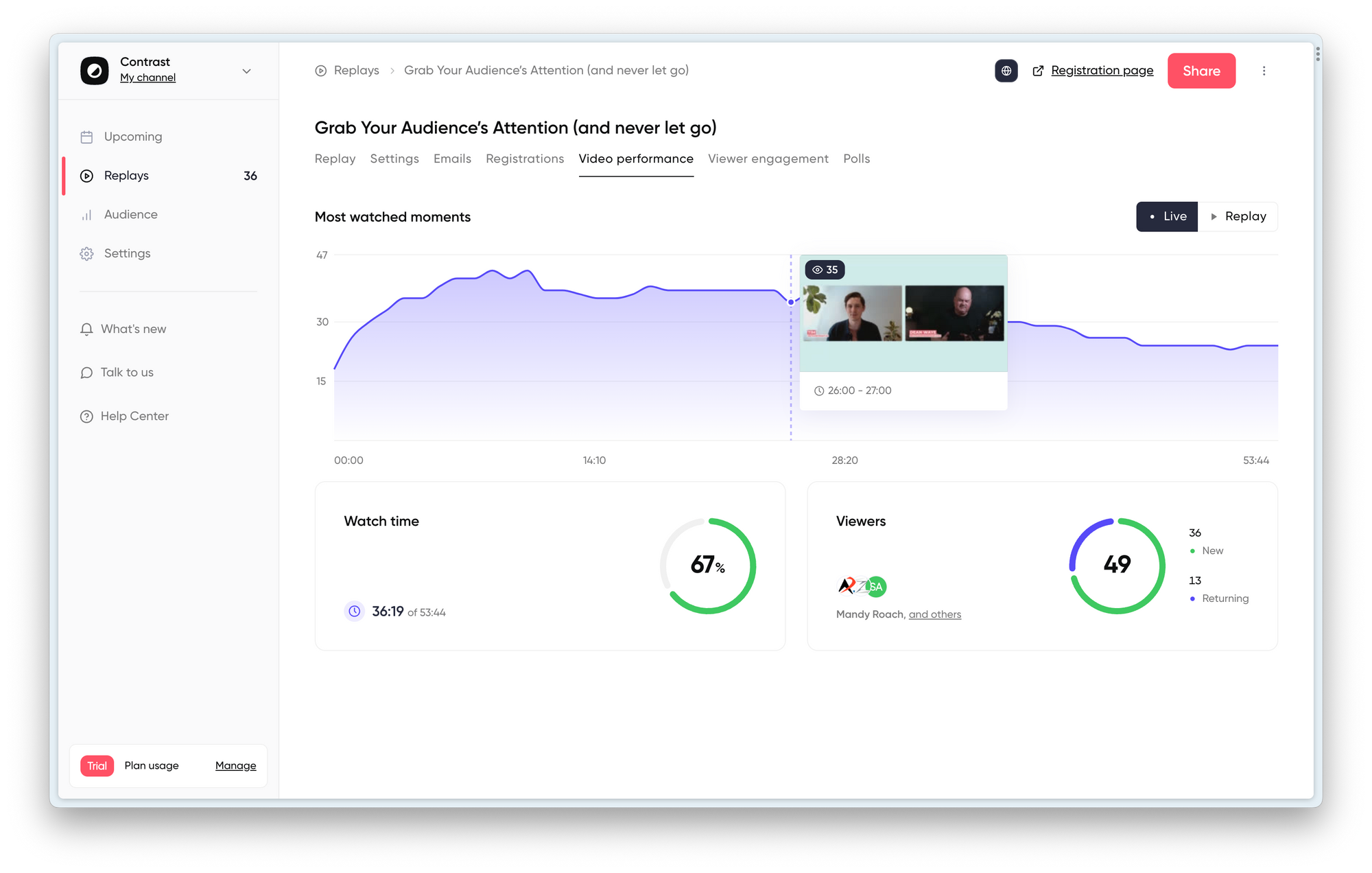Click the Watch time clock icon
This screenshot has height=873, width=1372.
pos(354,612)
